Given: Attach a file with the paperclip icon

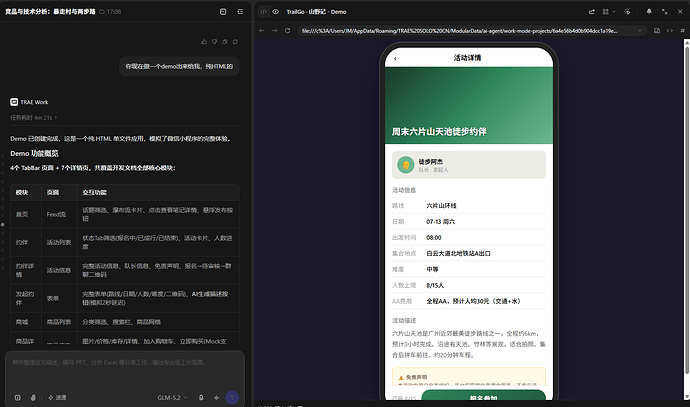Looking at the screenshot, I should (x=33, y=397).
